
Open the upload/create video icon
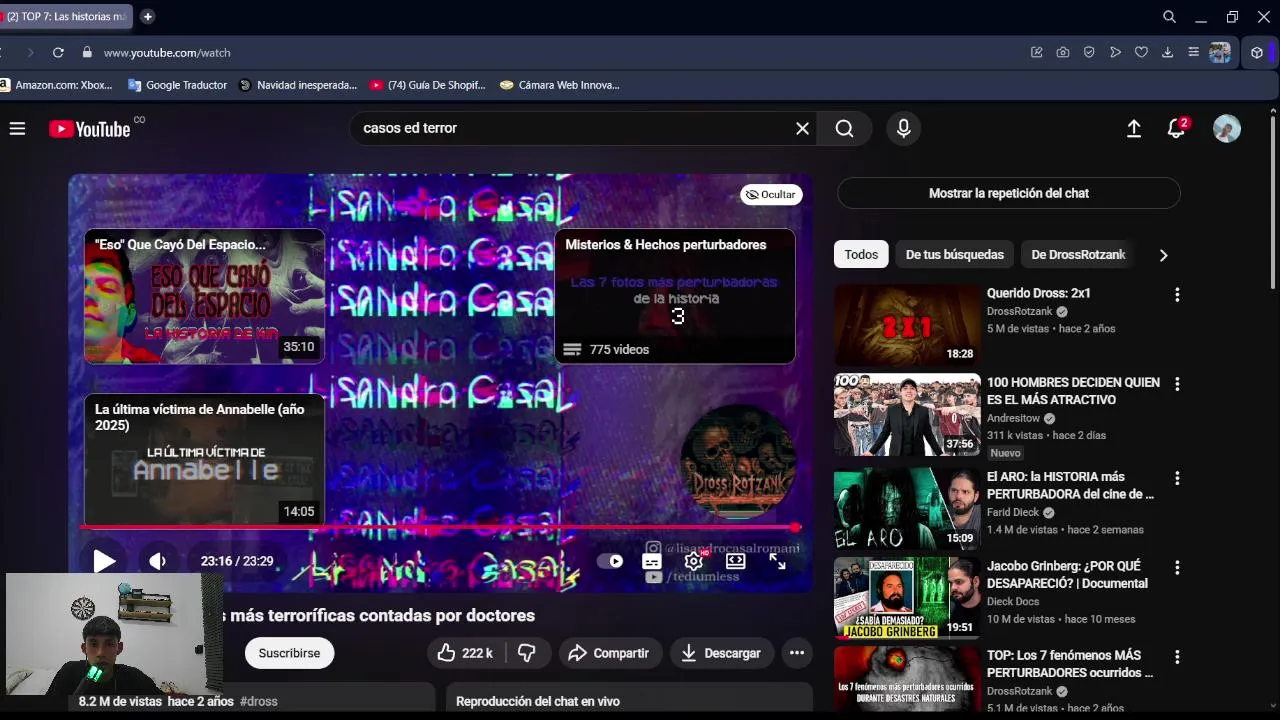(1134, 128)
